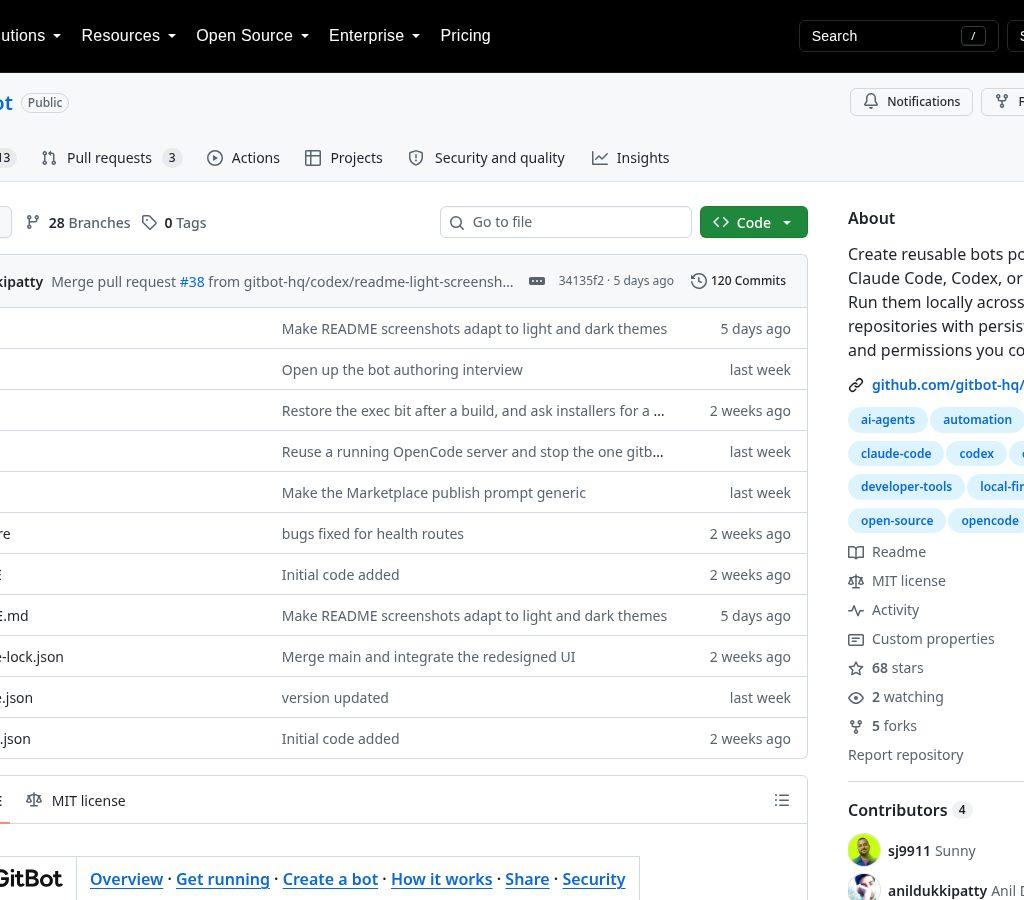Click the Projects table icon

coord(313,158)
